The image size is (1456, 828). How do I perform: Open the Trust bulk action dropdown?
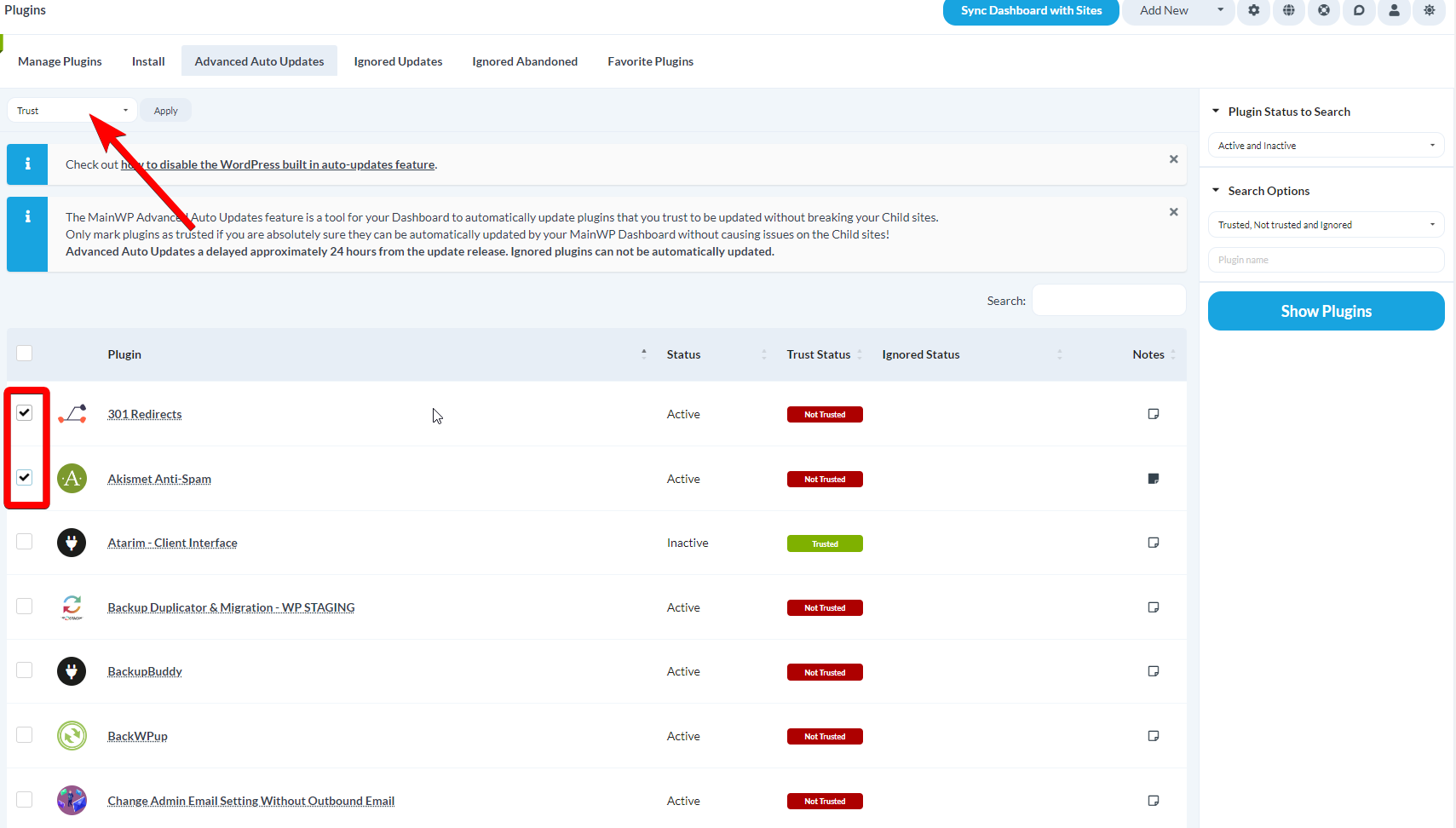tap(72, 110)
